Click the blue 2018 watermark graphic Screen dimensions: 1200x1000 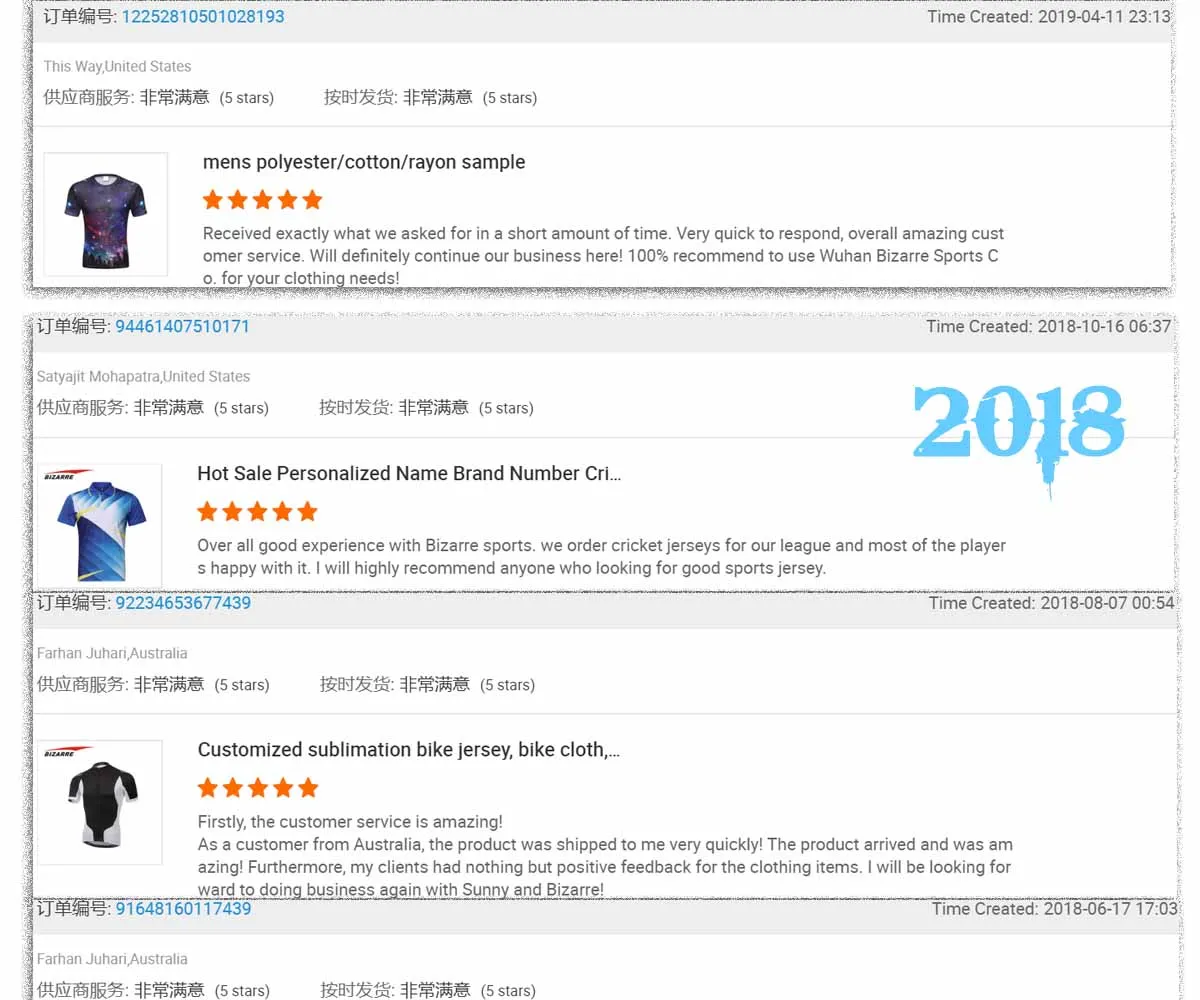pos(1019,432)
